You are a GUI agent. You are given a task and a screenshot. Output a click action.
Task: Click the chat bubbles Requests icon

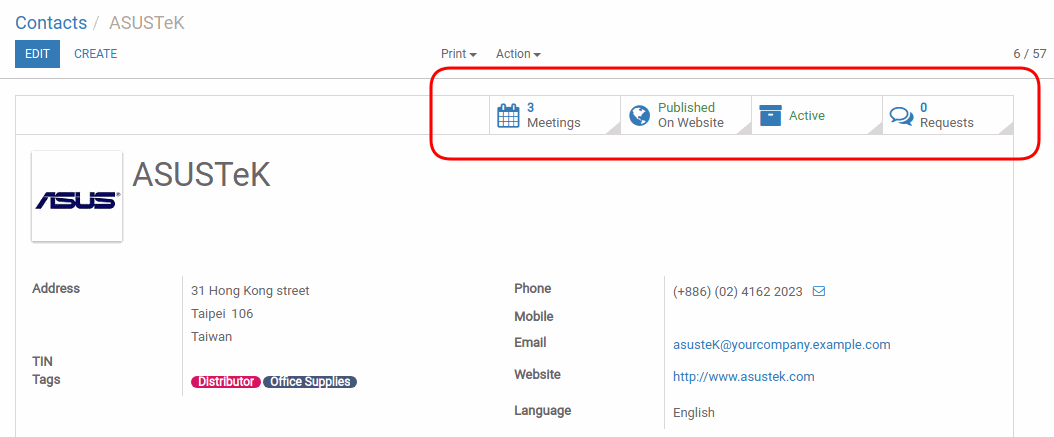coord(901,116)
